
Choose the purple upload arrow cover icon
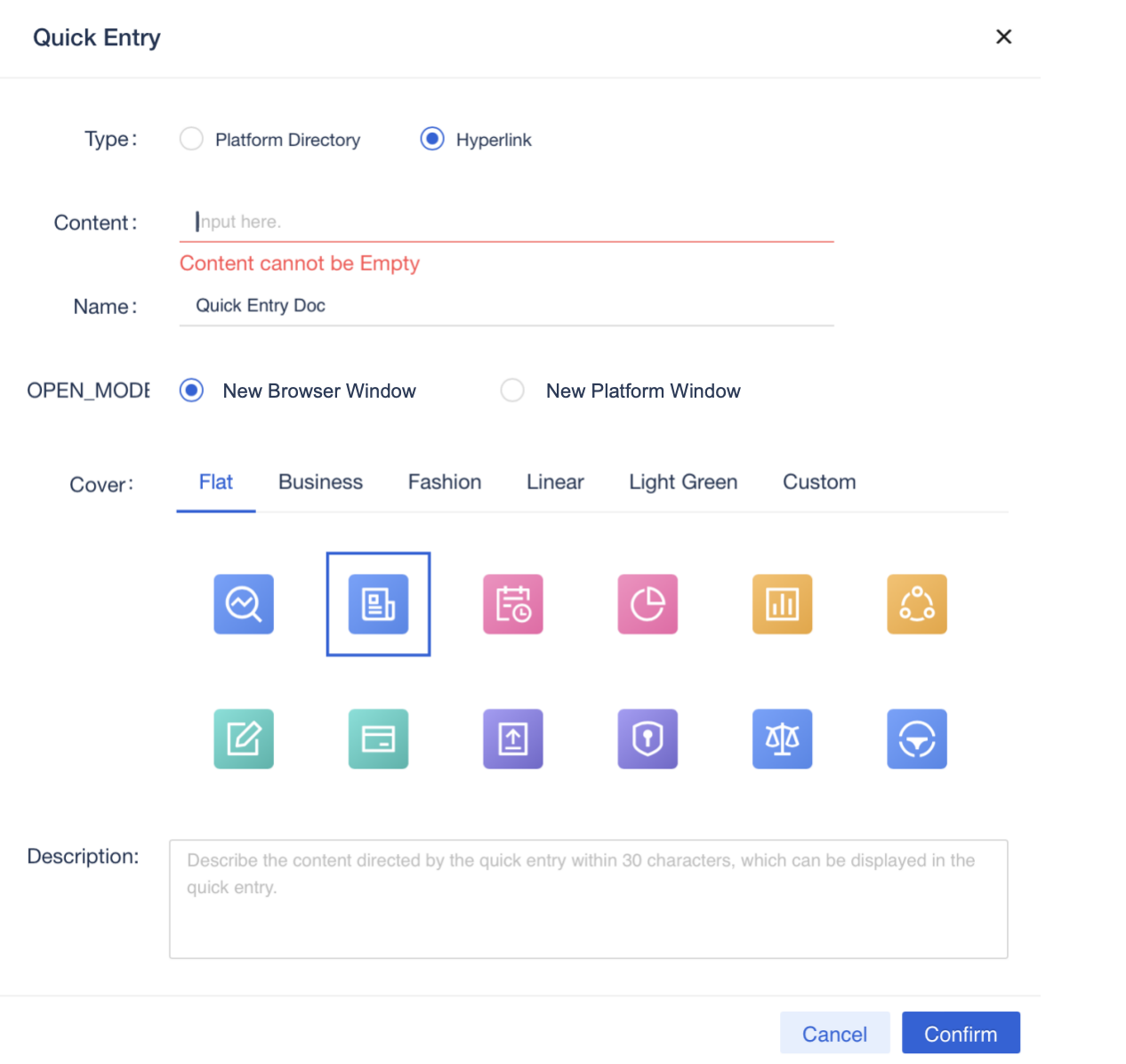click(513, 738)
